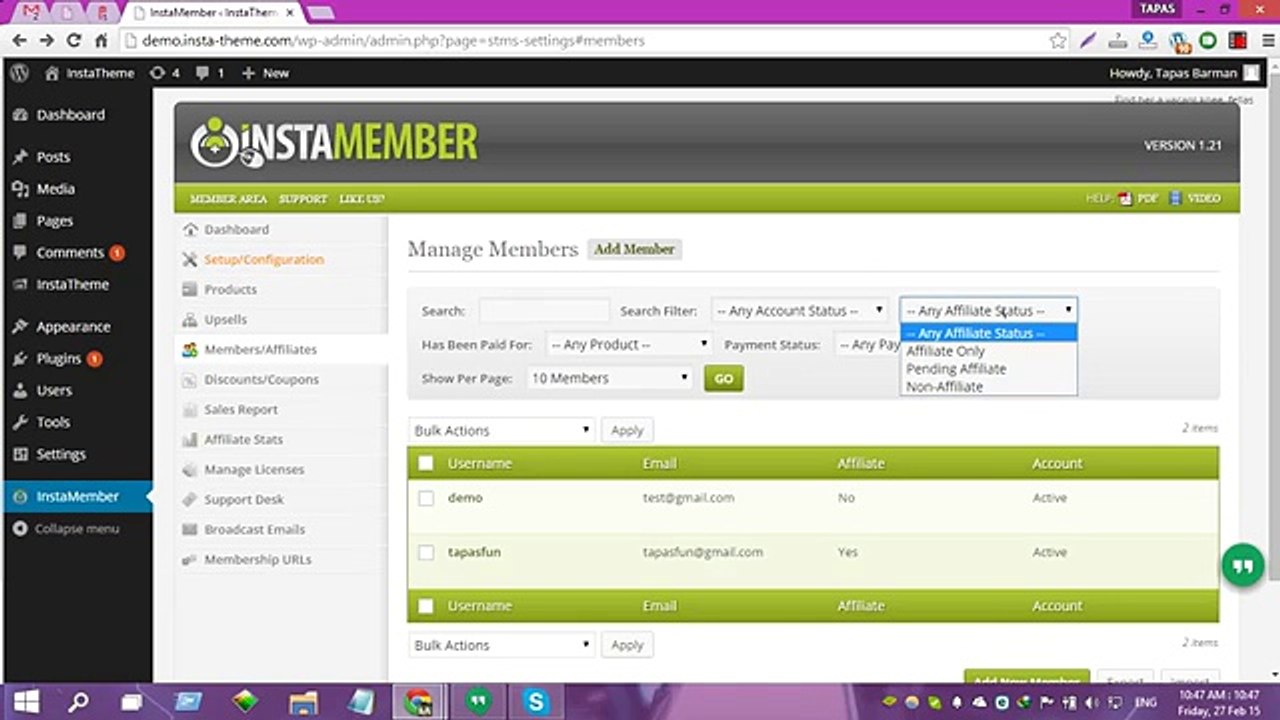
Task: Open Setup/Configuration in InstaMember menu
Action: (264, 259)
